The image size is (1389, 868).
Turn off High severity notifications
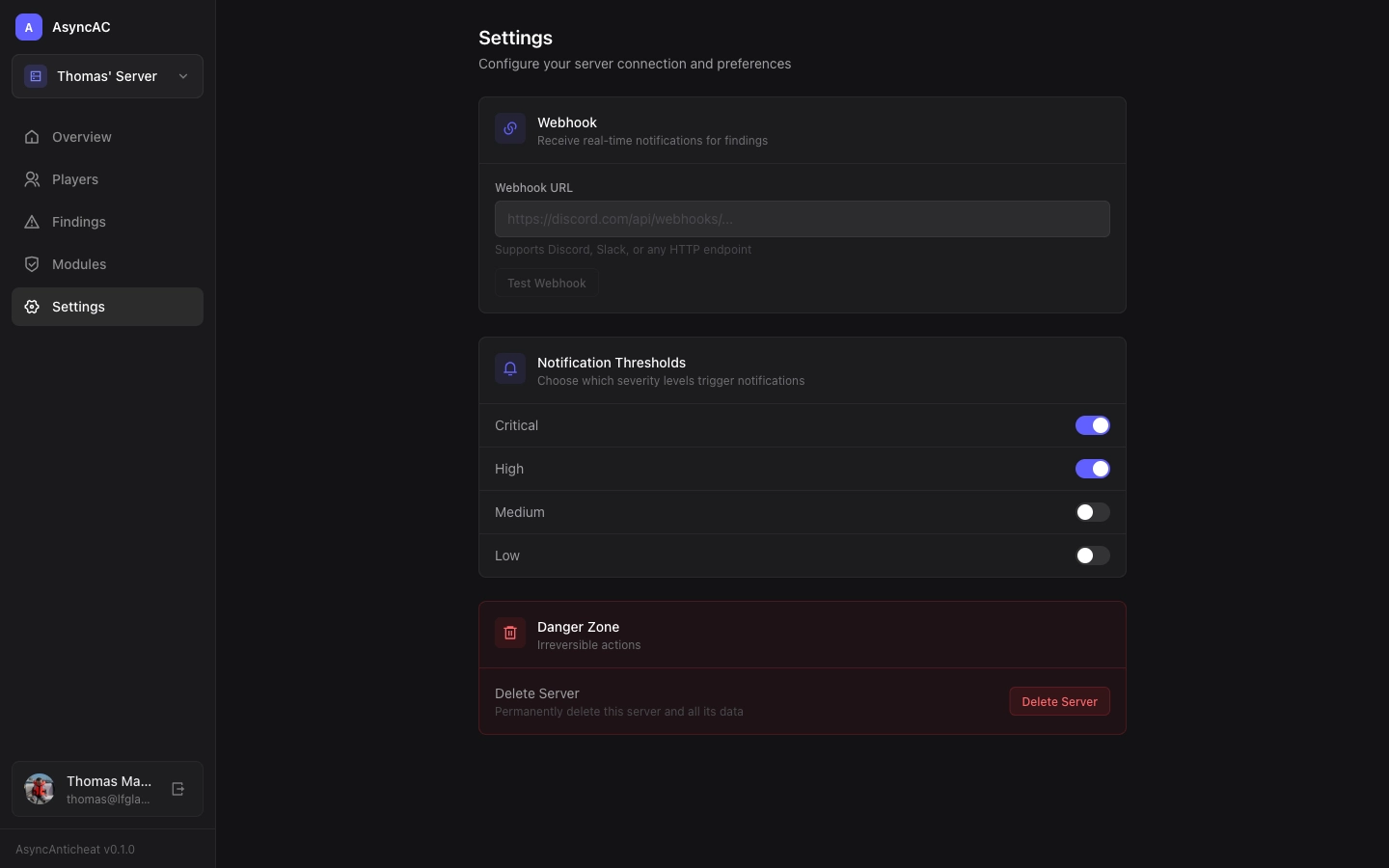pyautogui.click(x=1092, y=469)
